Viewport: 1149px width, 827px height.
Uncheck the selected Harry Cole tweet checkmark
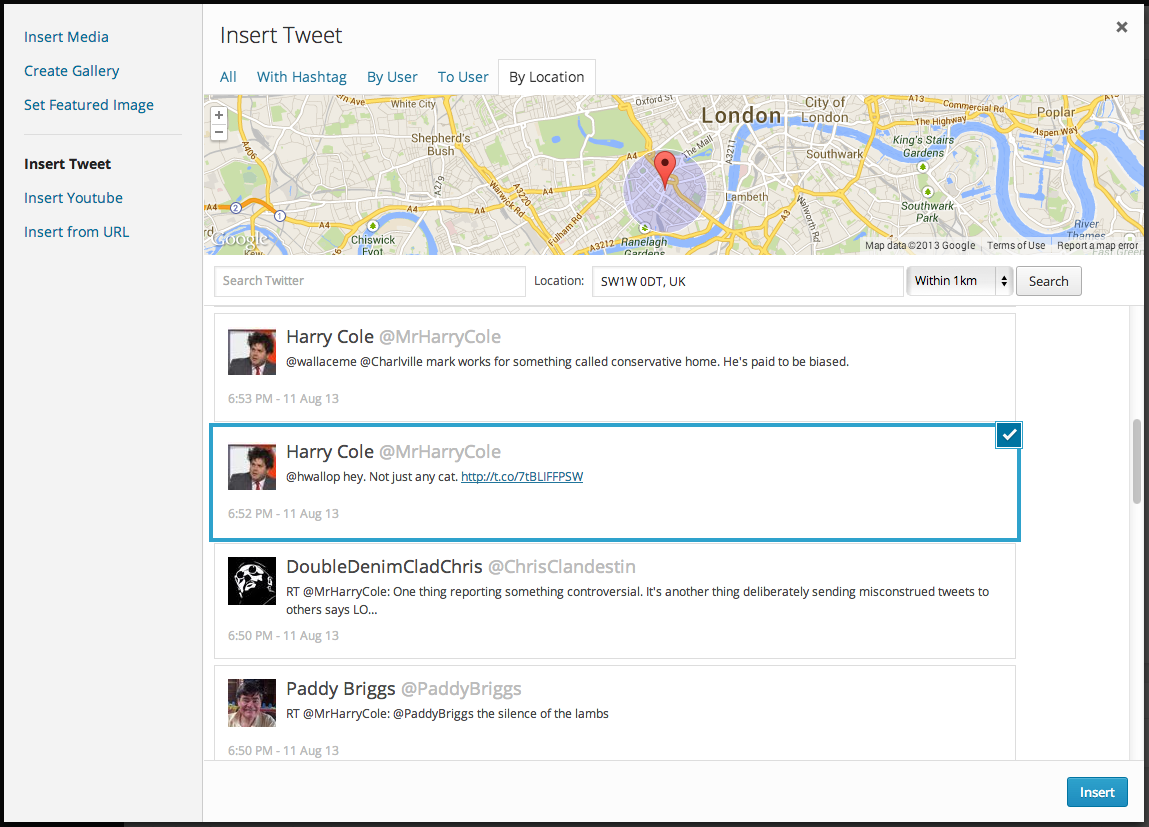point(1009,435)
